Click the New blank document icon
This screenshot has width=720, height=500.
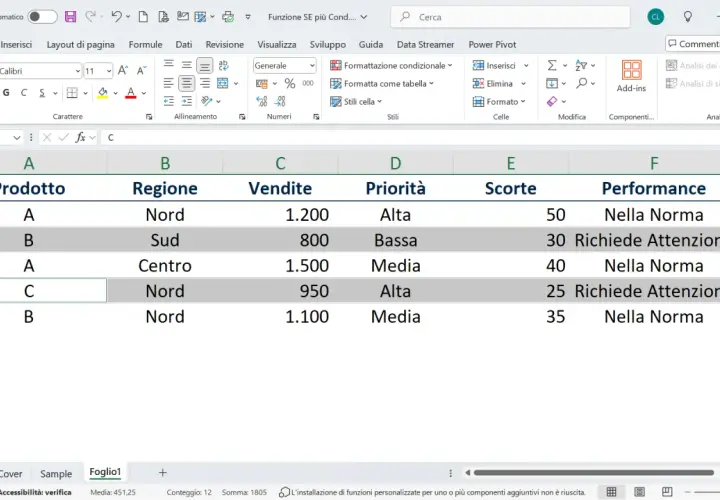tap(143, 17)
